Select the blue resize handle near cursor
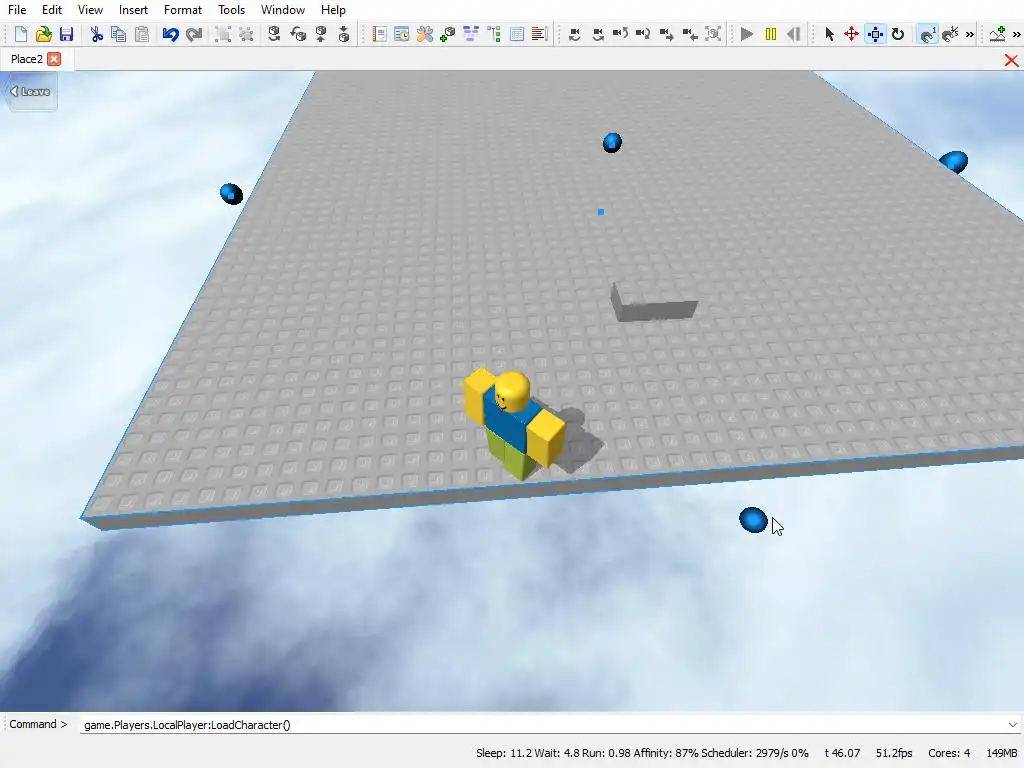 pyautogui.click(x=753, y=520)
